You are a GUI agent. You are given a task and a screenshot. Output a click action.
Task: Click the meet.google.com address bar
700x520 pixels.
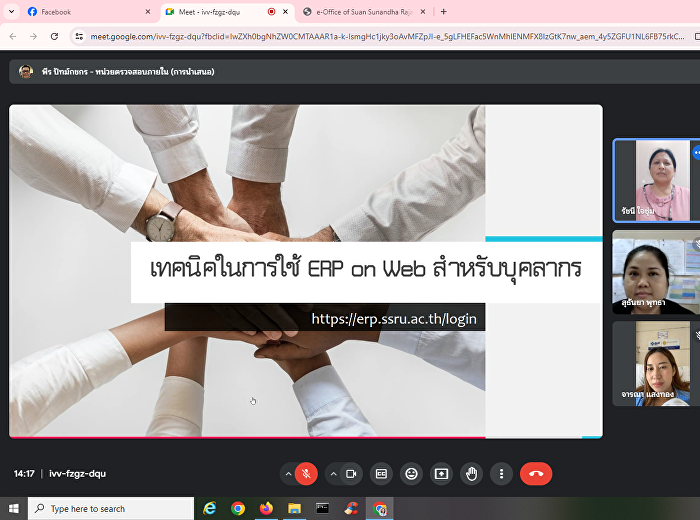click(x=387, y=37)
